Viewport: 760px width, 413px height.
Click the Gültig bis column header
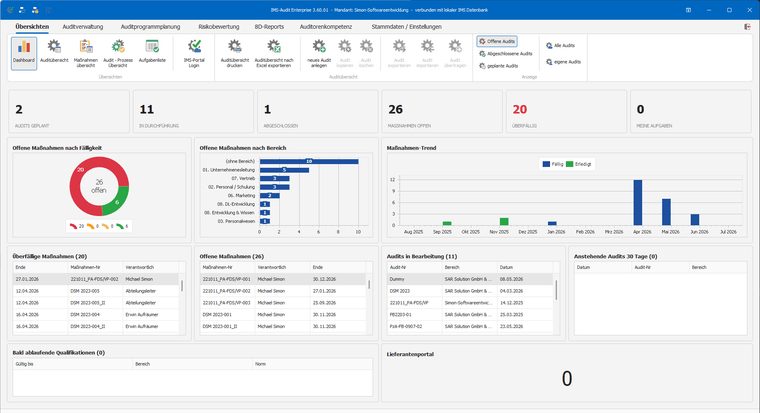[x=73, y=364]
